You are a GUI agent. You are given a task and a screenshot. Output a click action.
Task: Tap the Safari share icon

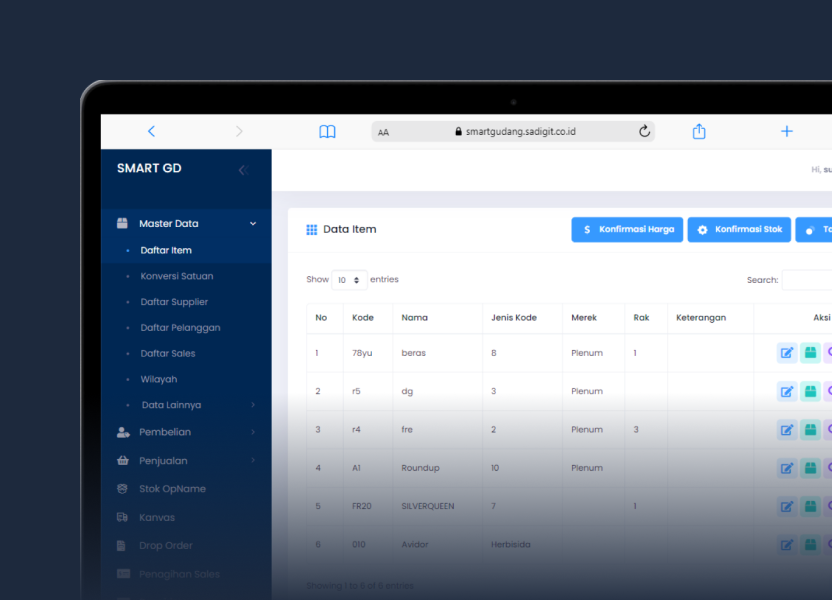pyautogui.click(x=699, y=132)
